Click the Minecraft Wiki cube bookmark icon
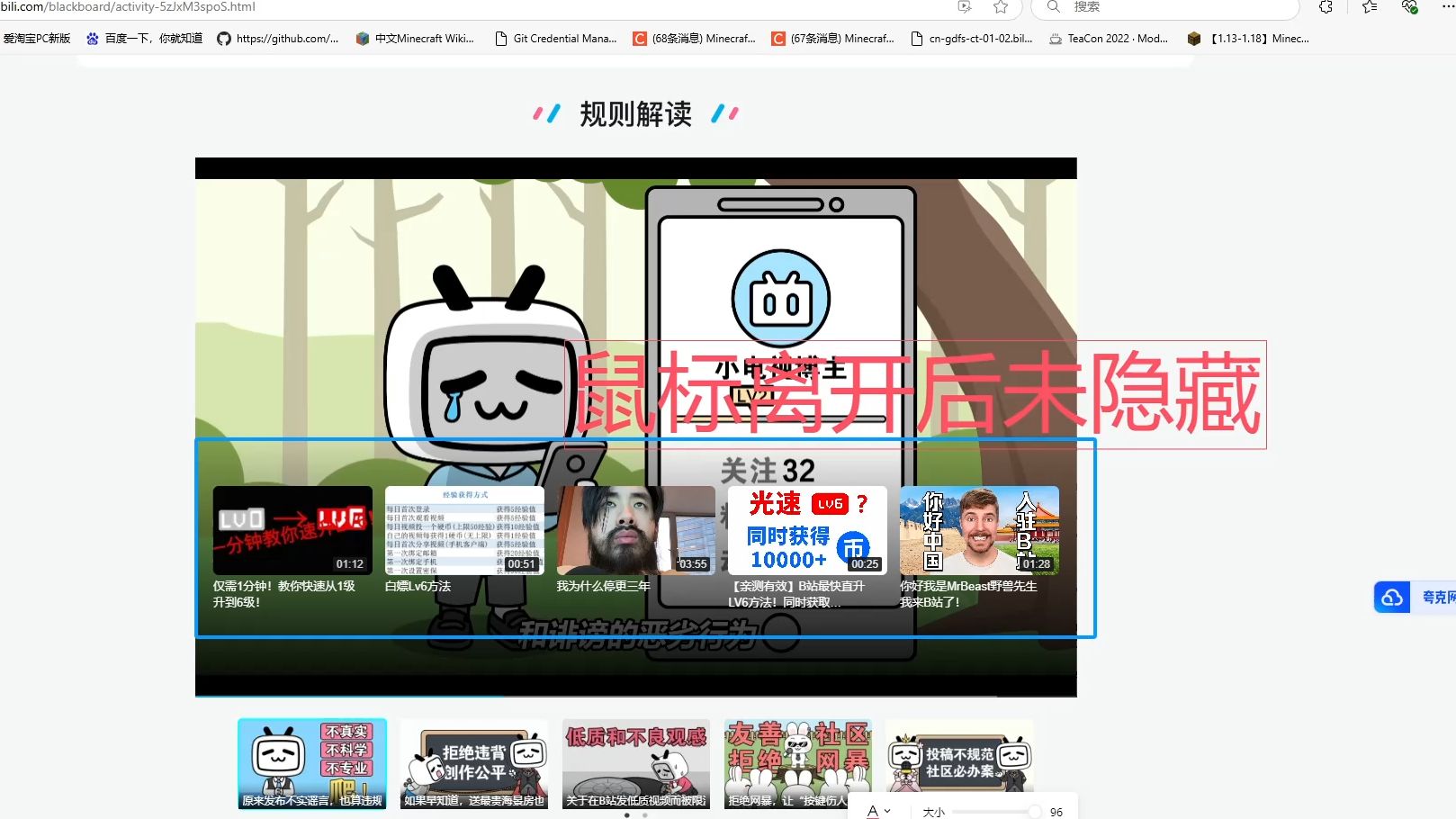 [x=362, y=39]
